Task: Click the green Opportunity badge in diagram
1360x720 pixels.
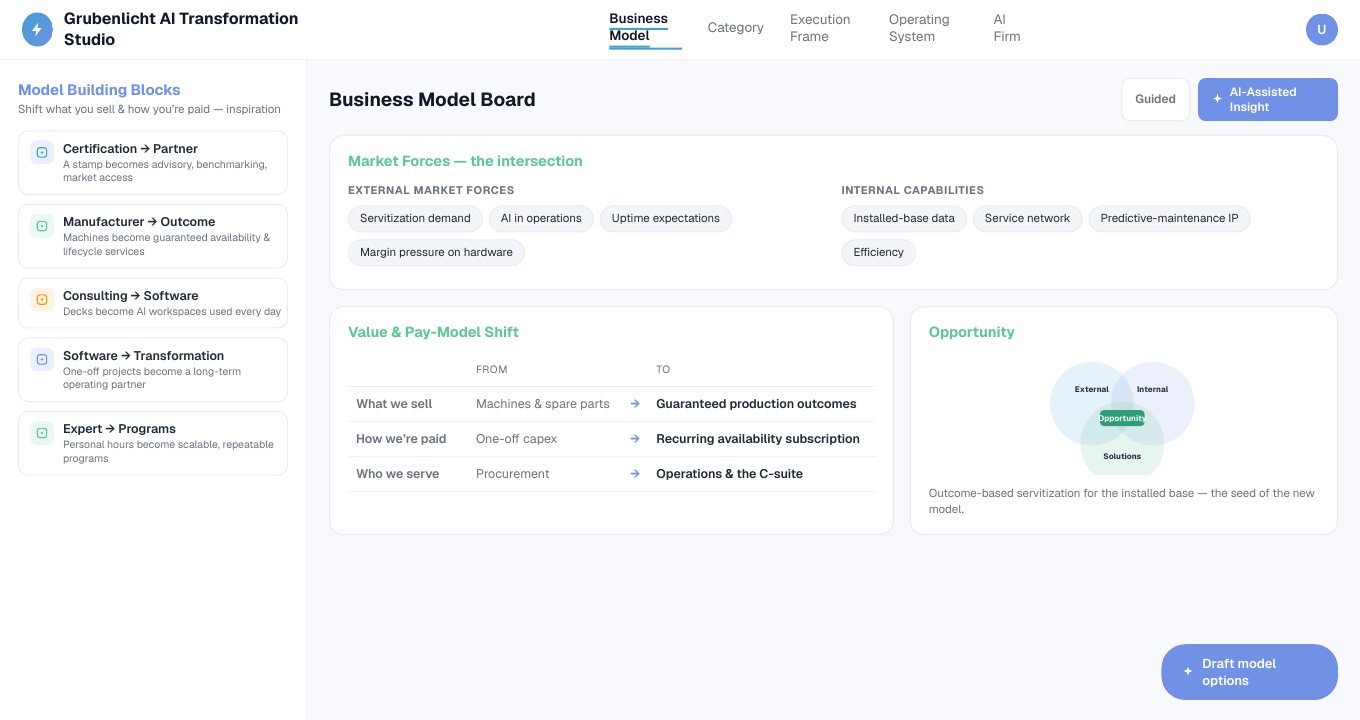Action: pyautogui.click(x=1122, y=418)
